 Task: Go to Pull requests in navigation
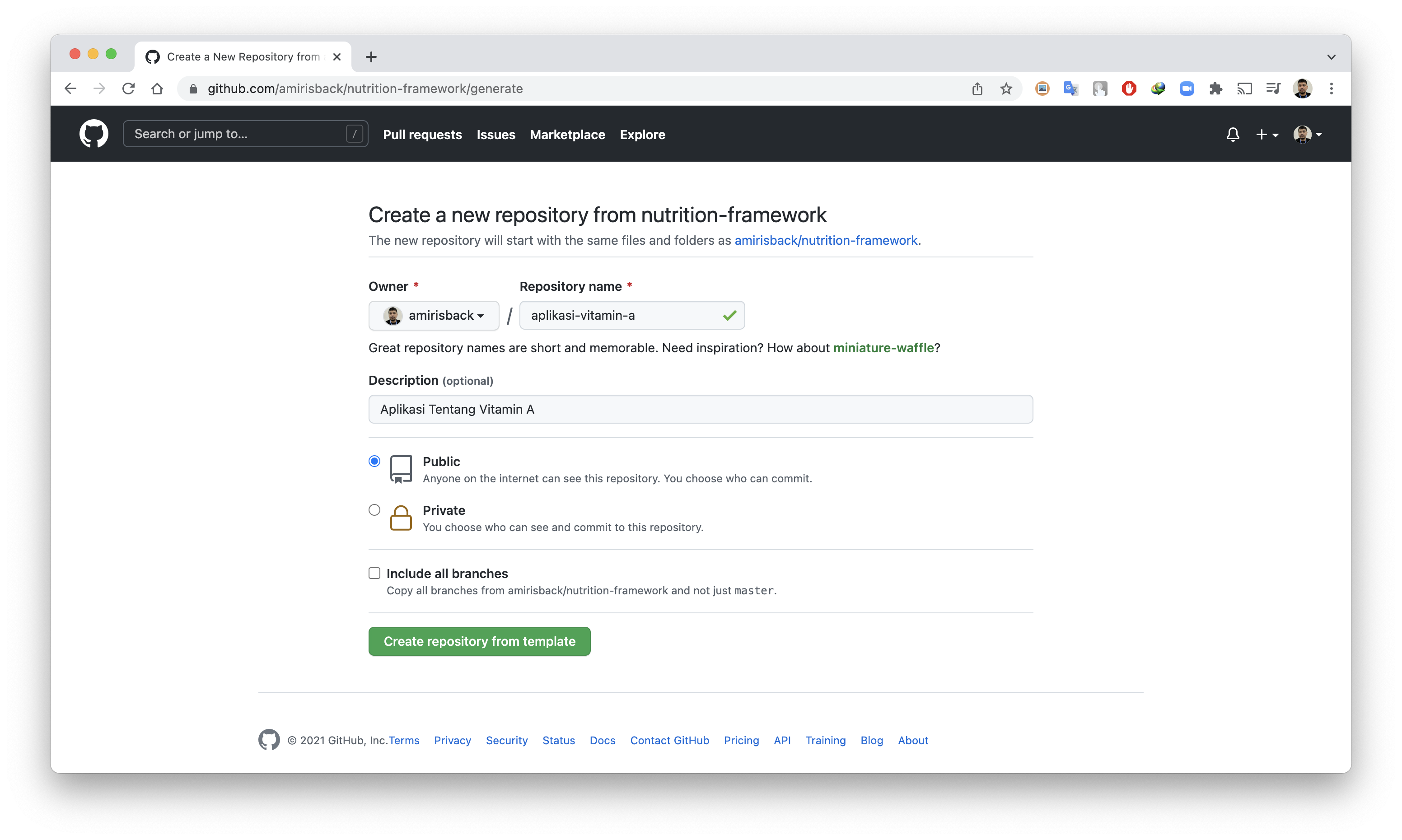pos(422,135)
